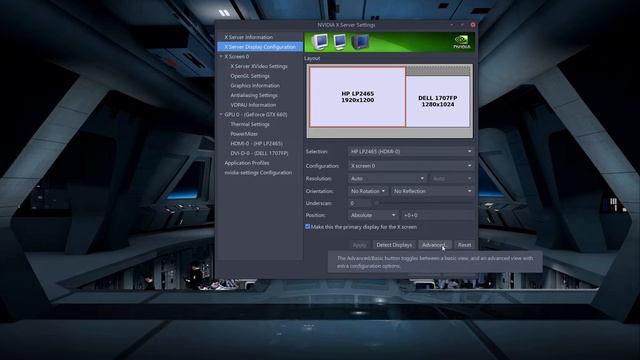Close the NVIDIA X Server Settings window
Viewport: 640px width, 360px height.
473,25
